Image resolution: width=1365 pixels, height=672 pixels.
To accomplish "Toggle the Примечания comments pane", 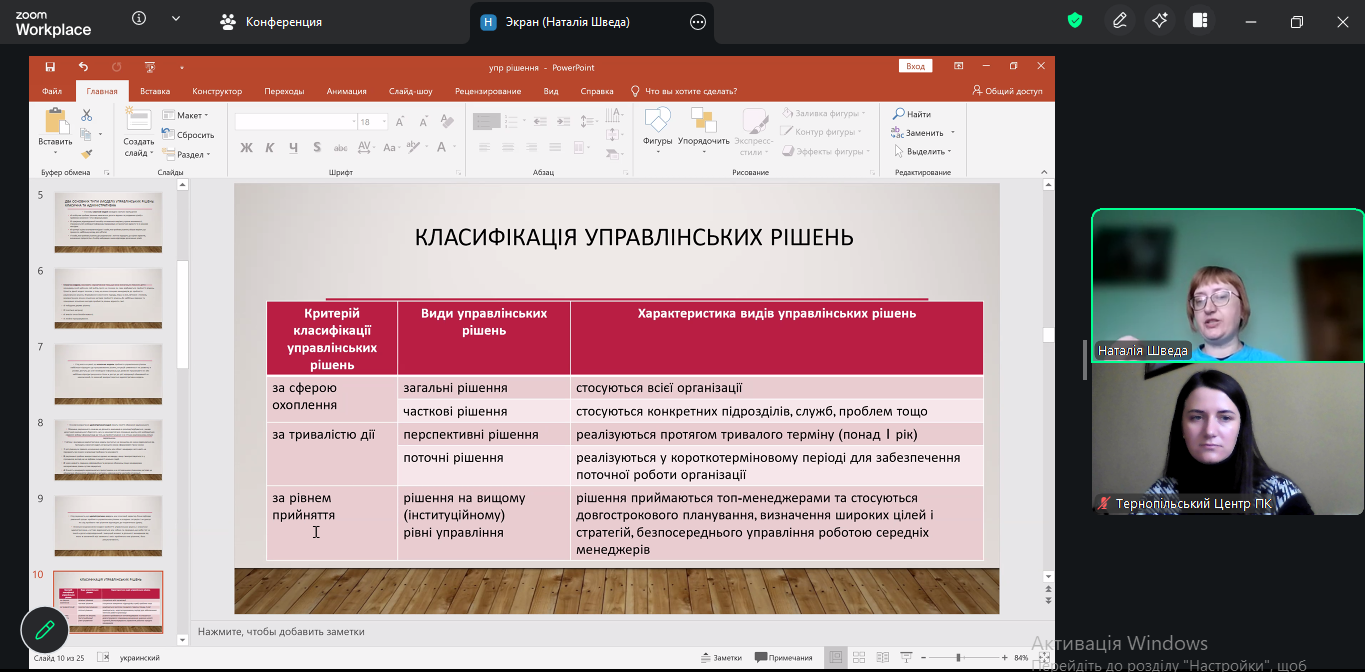I will click(784, 658).
